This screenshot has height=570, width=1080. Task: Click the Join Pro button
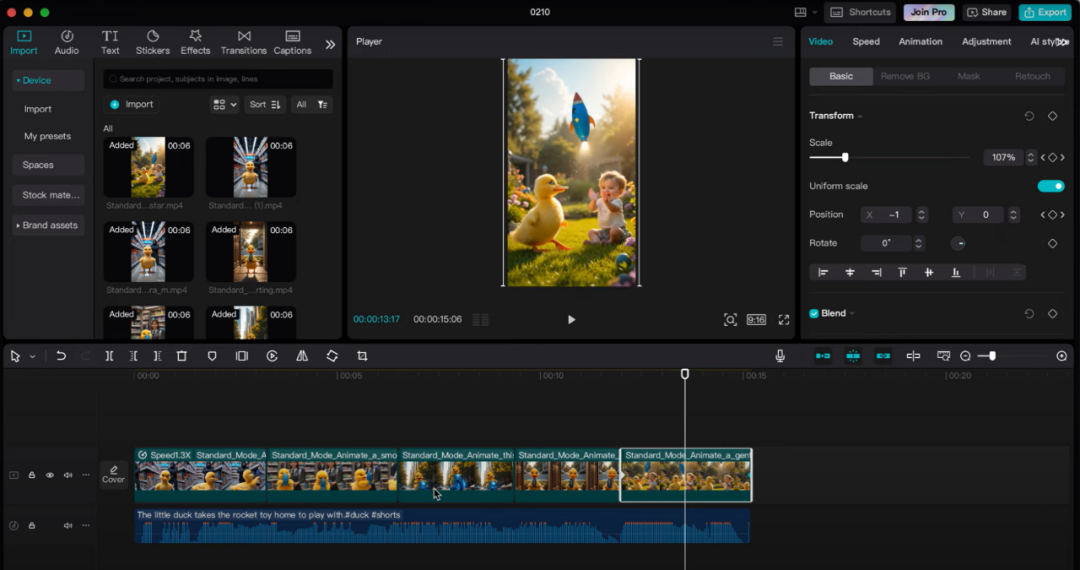tap(929, 12)
